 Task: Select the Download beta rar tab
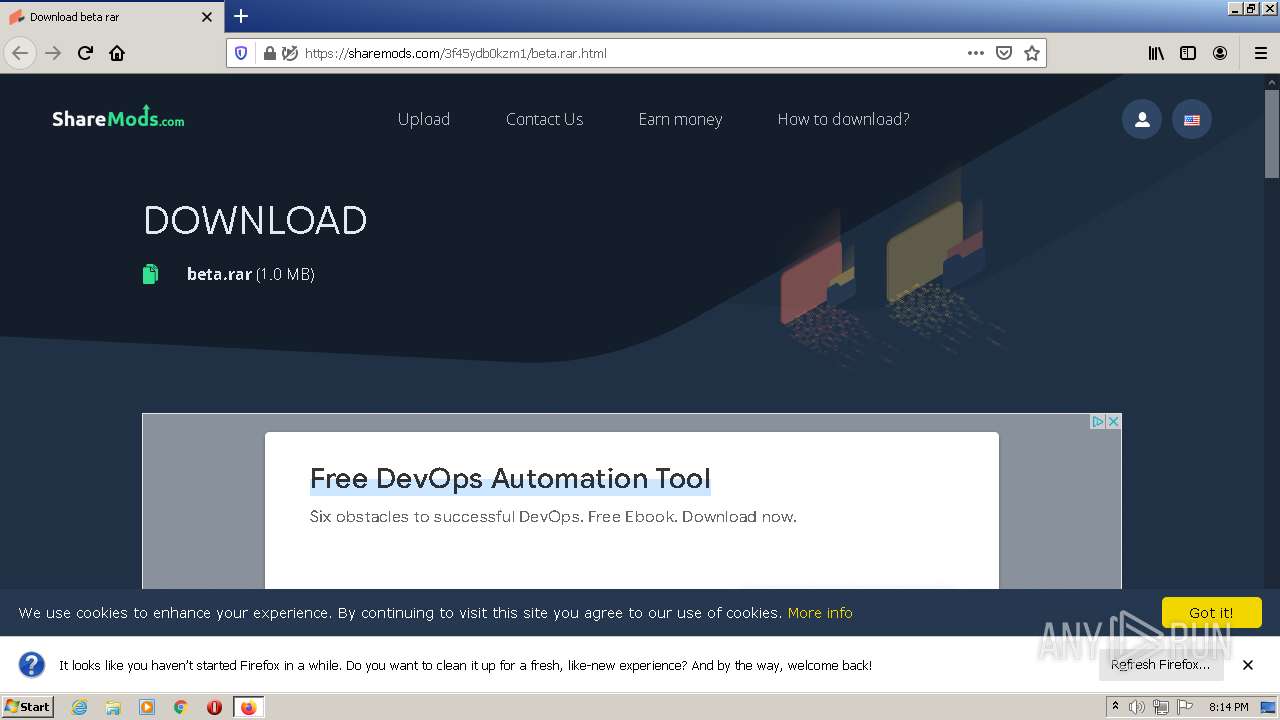pyautogui.click(x=112, y=17)
